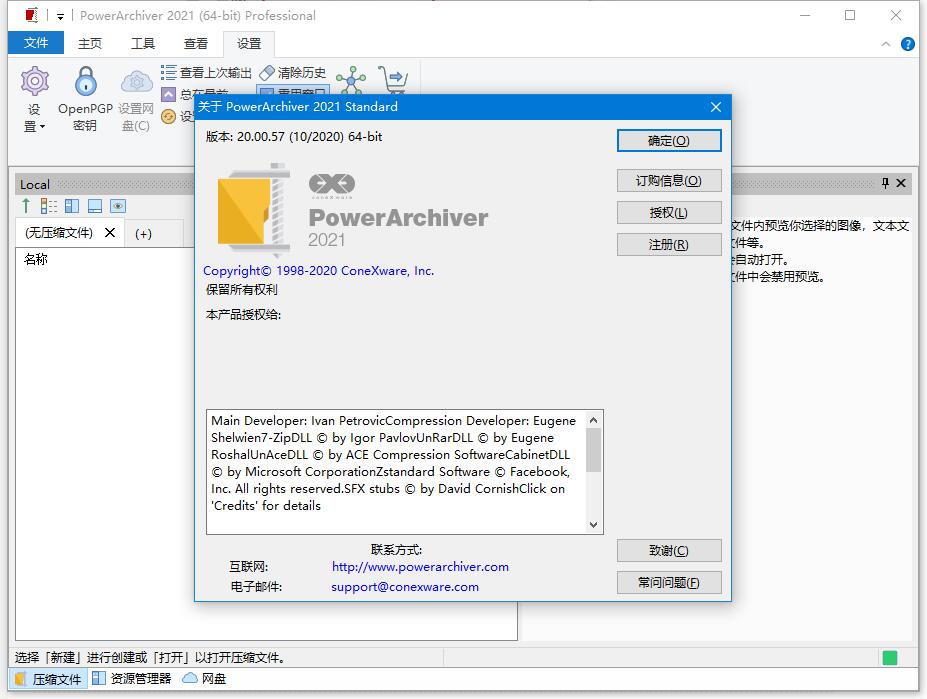927x699 pixels.
Task: Pin the preview panel with pushpin icon
Action: [885, 183]
